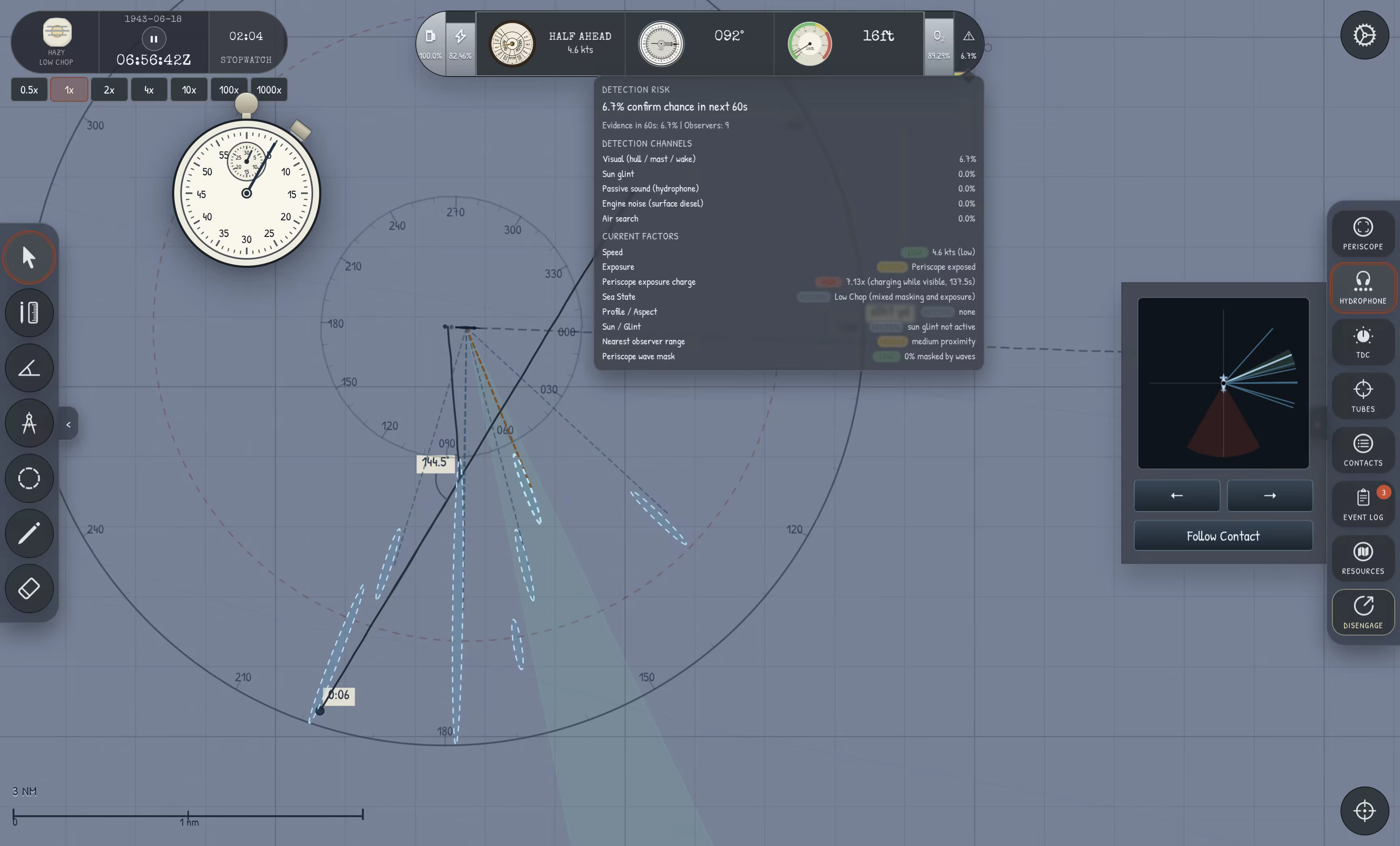Click the hydrophone bearing display
1400x846 pixels.
coord(1223,384)
